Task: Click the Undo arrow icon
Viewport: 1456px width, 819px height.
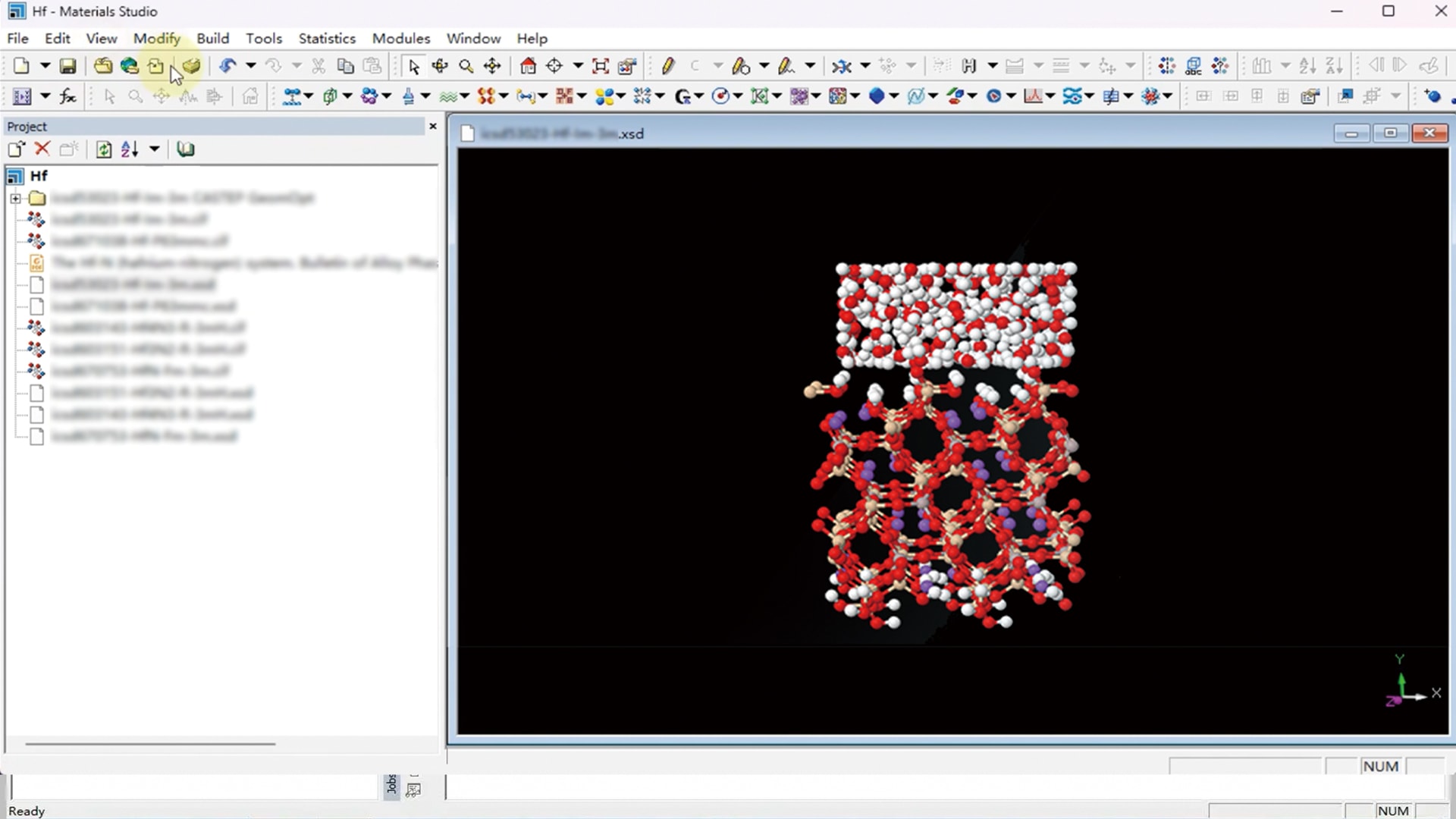Action: coord(227,66)
